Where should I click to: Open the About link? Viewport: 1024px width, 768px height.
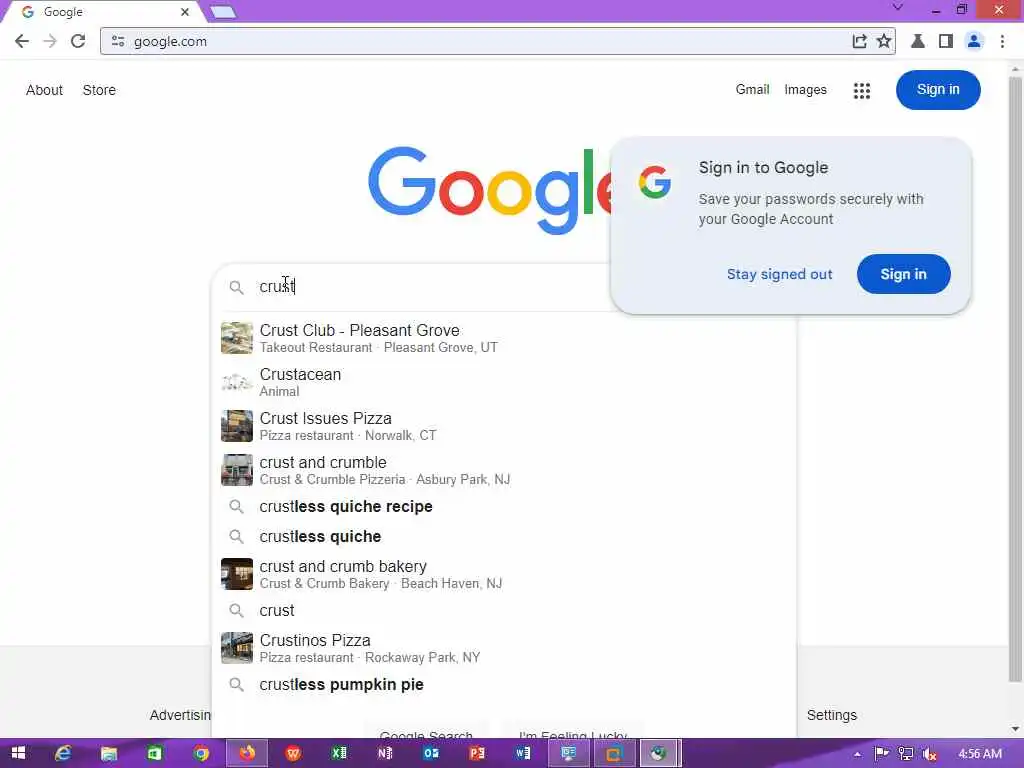coord(44,90)
